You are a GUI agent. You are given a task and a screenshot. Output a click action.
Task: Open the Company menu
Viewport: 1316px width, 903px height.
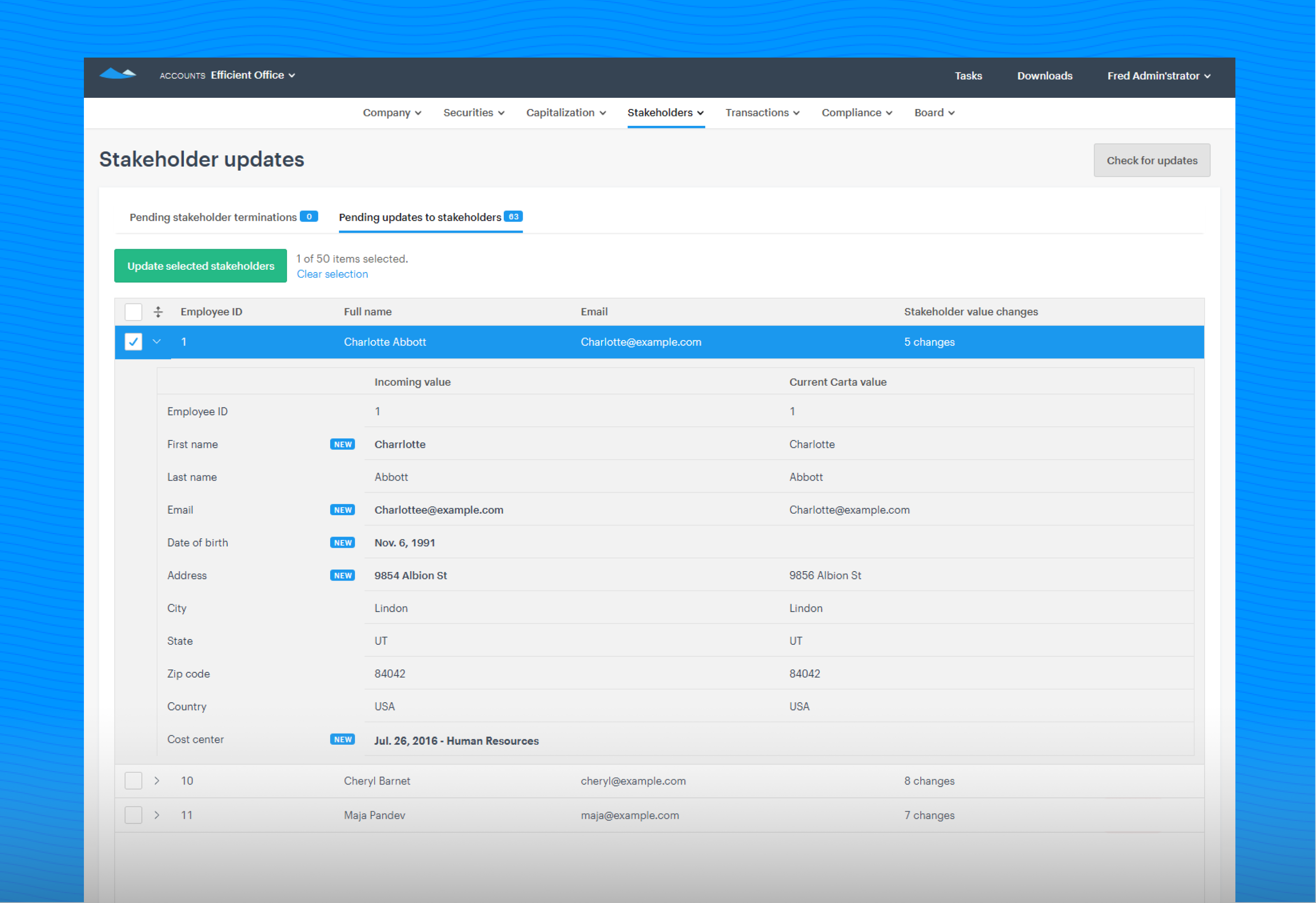[392, 113]
